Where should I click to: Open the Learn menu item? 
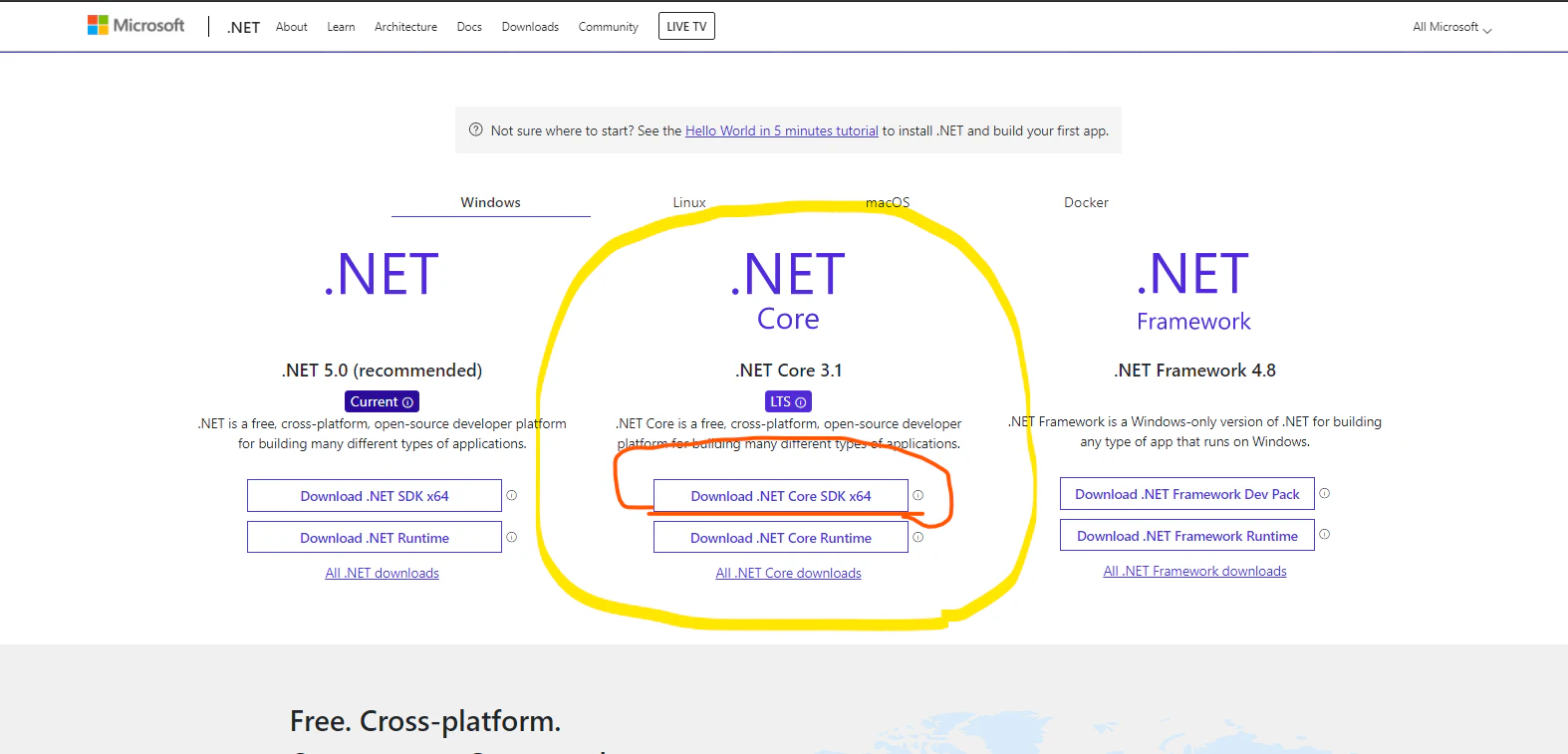click(x=341, y=27)
